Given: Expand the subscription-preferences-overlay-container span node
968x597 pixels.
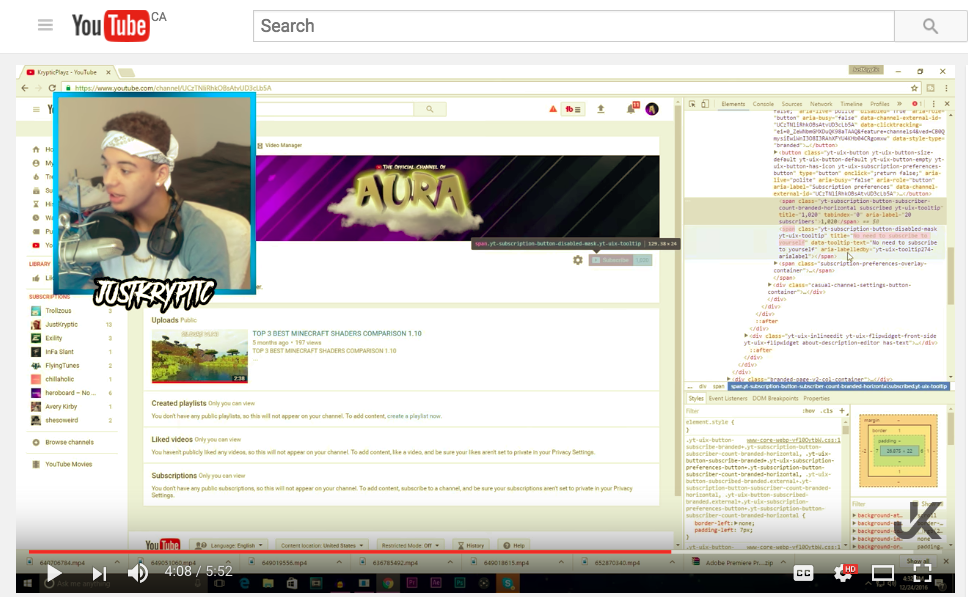Looking at the screenshot, I should (776, 264).
